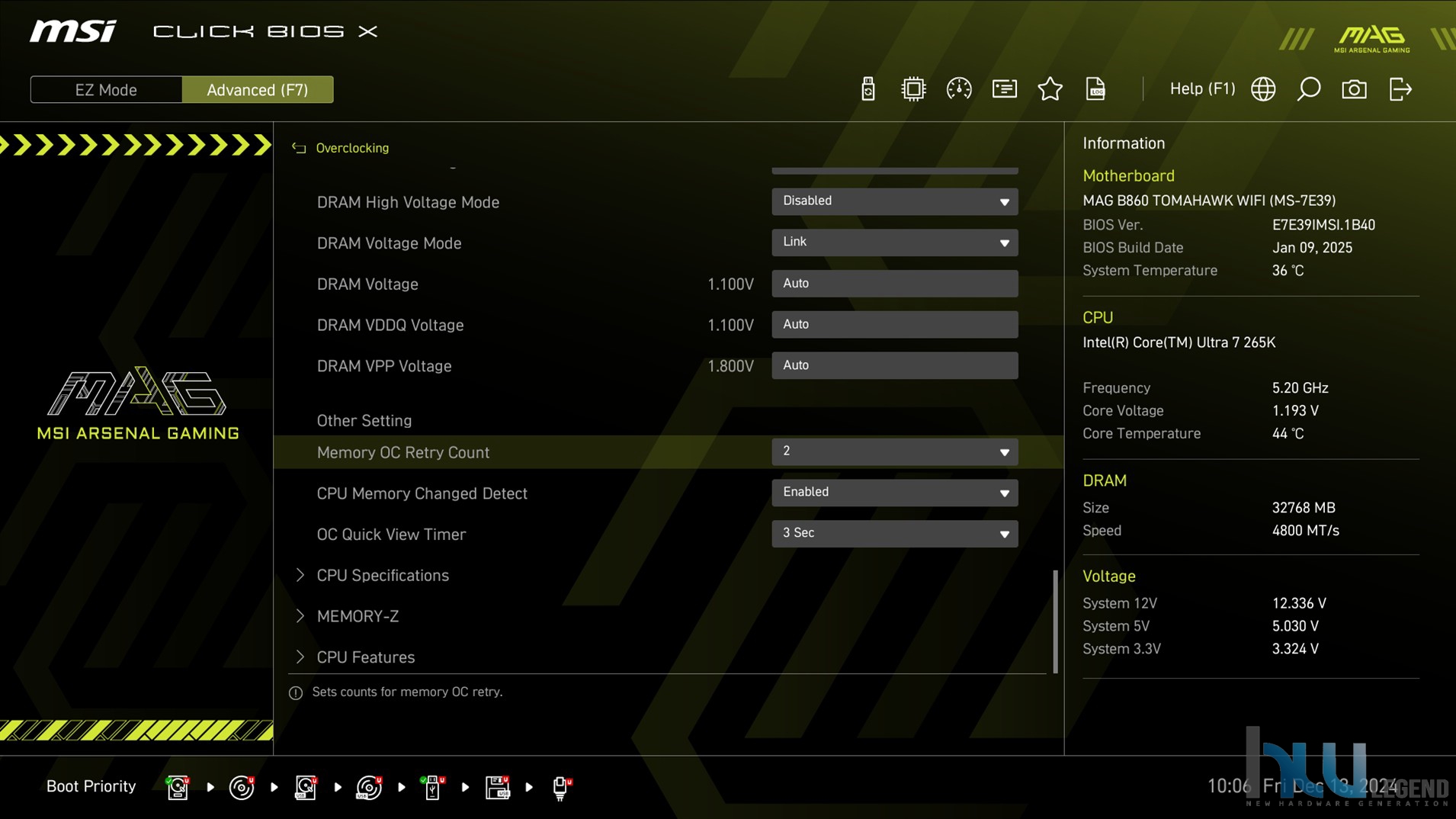Select the USB key boot device icon
Screen dimensions: 1456x819
click(432, 787)
